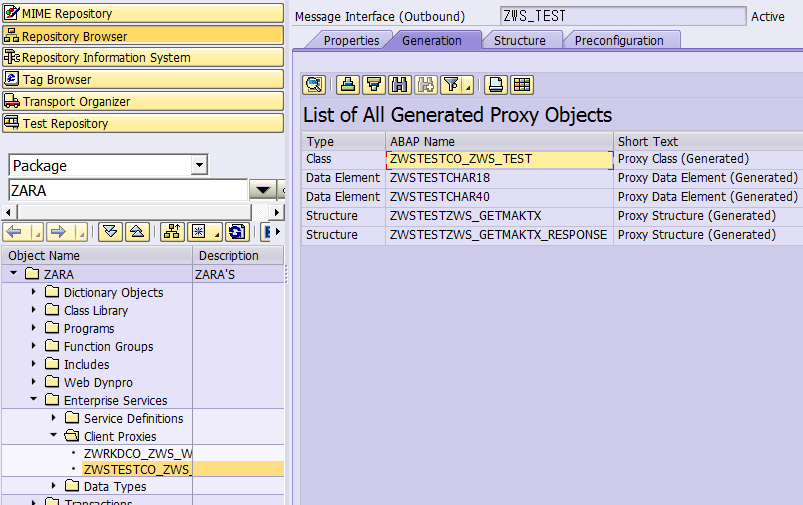The height and width of the screenshot is (505, 803).
Task: Click the Short Text column header
Action: coord(708,141)
